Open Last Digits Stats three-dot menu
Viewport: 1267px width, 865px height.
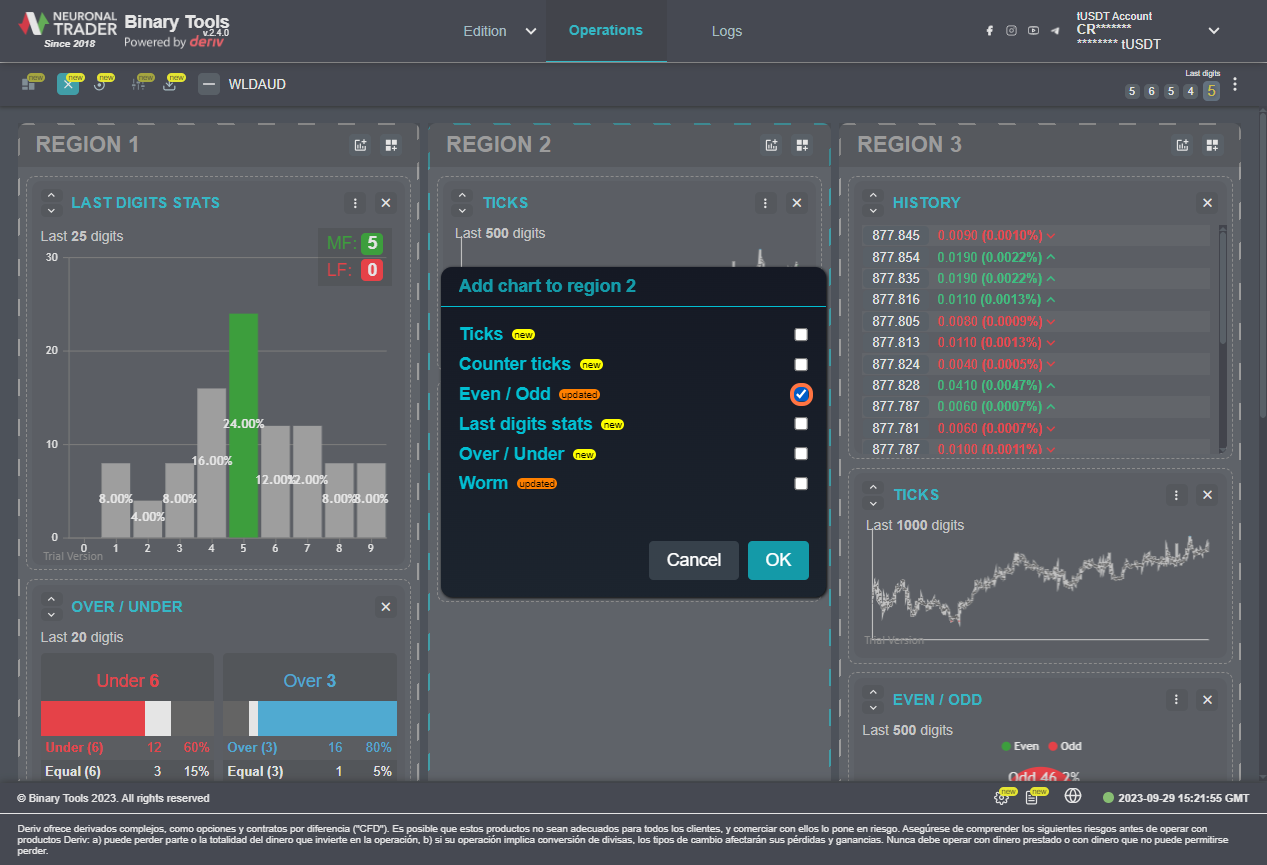click(x=355, y=203)
